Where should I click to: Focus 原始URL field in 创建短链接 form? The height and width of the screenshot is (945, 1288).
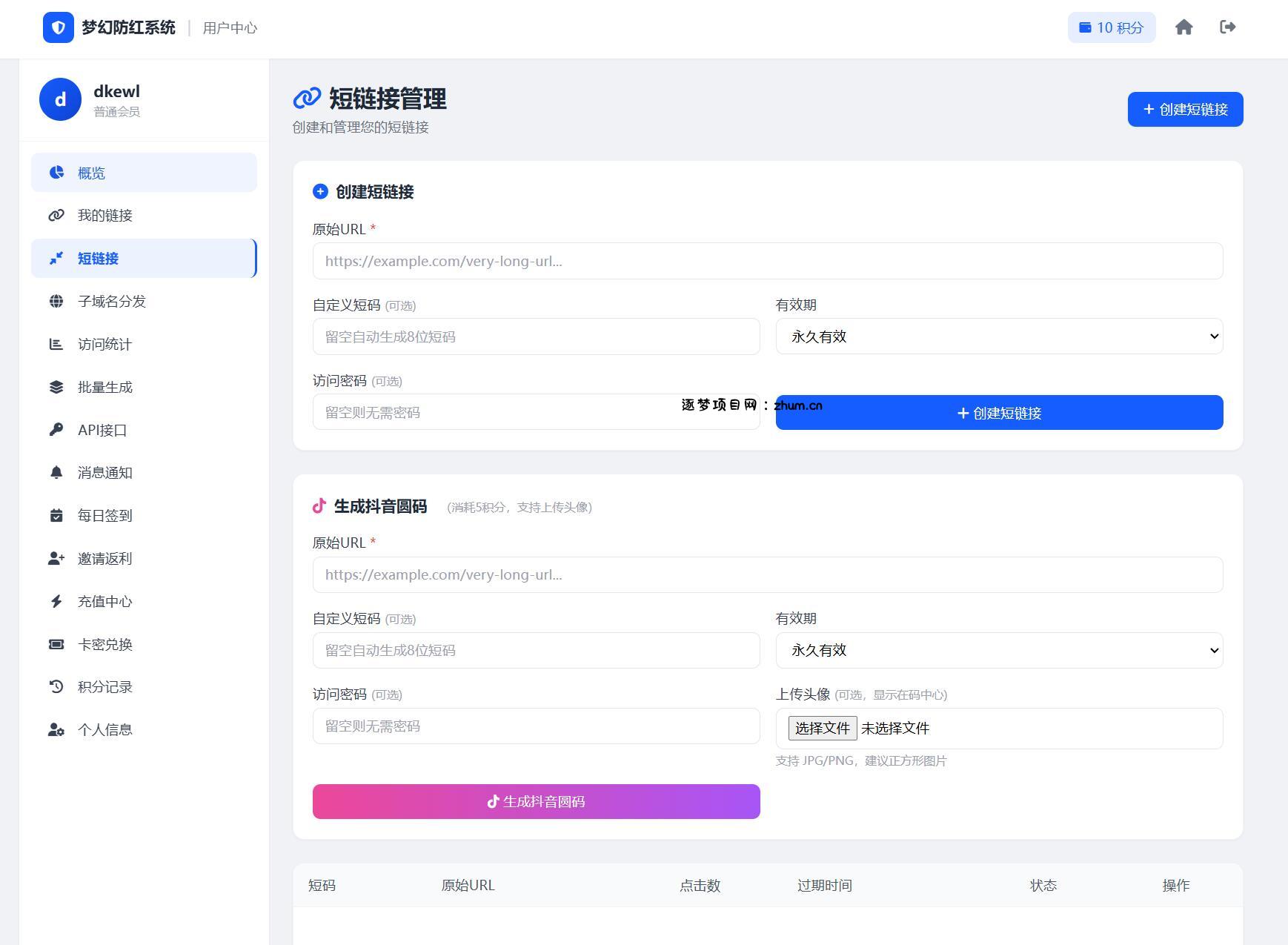[x=768, y=261]
